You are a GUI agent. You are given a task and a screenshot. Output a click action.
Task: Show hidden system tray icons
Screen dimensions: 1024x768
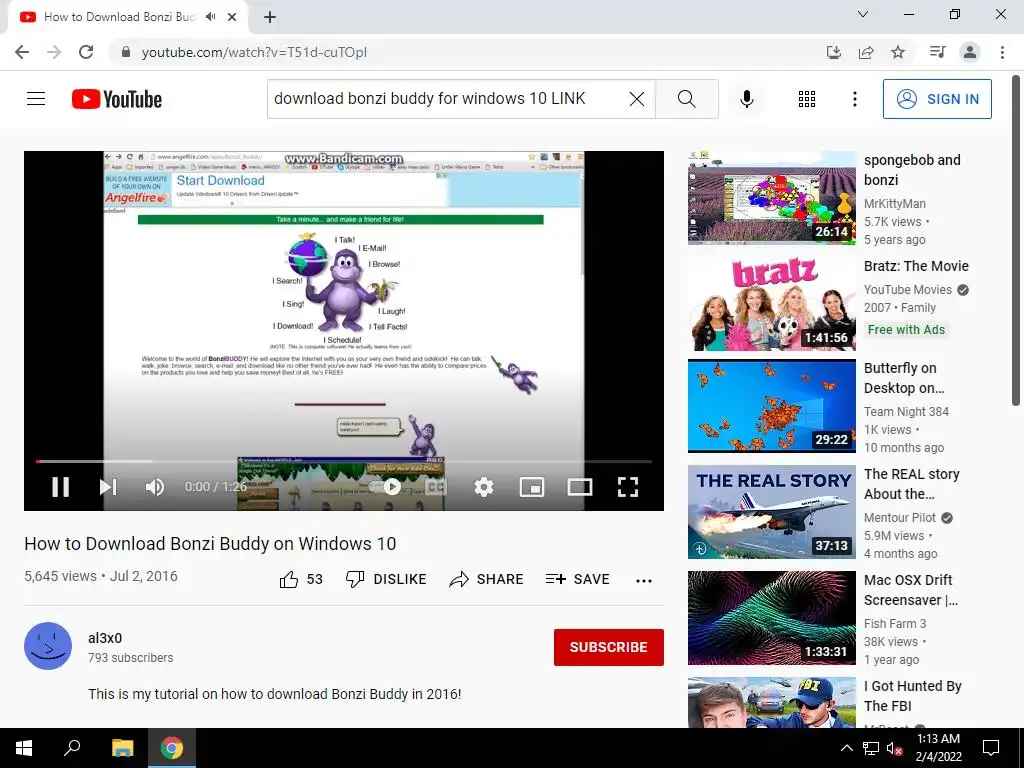[x=846, y=748]
